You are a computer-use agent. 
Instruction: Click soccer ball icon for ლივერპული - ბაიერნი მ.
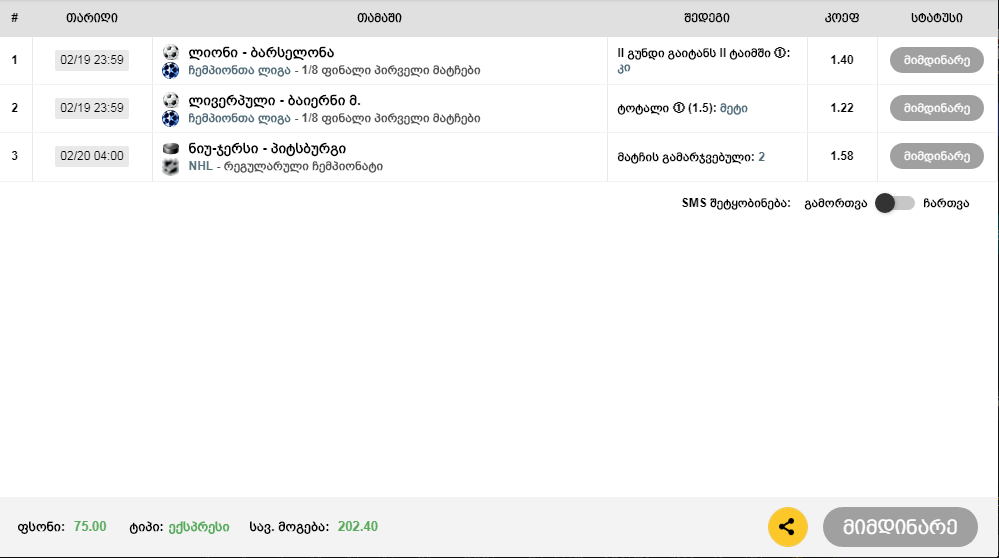pyautogui.click(x=171, y=100)
